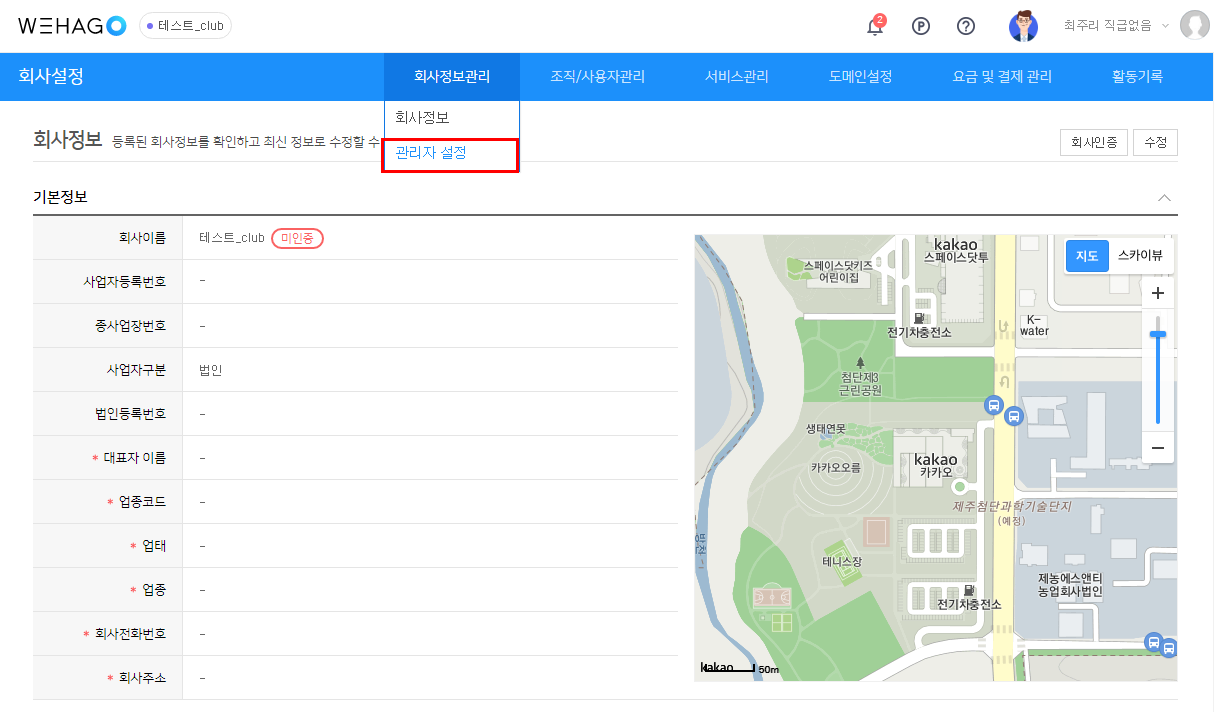Click the map zoom level slider
Image resolution: width=1214 pixels, height=712 pixels.
pos(1158,370)
